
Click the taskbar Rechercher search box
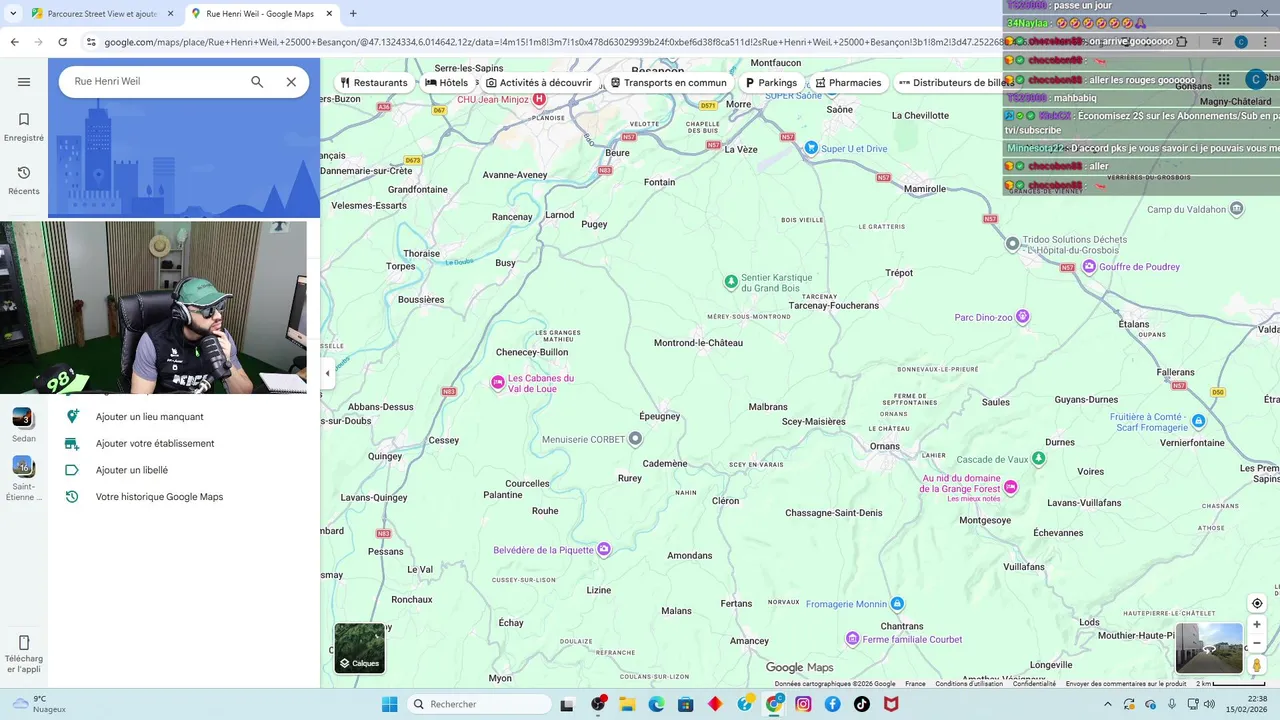click(480, 704)
